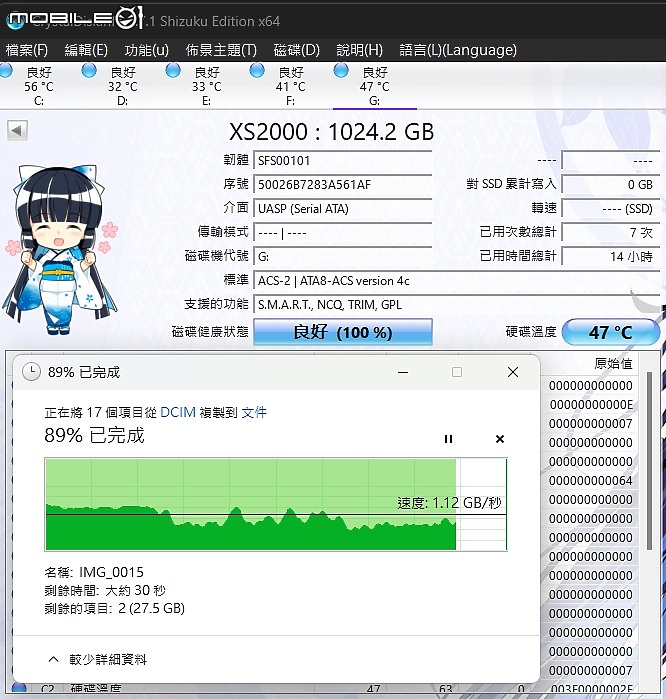Screen dimensions: 666x699
Task: Click the total host writes value 0 GB
Action: 611,185
